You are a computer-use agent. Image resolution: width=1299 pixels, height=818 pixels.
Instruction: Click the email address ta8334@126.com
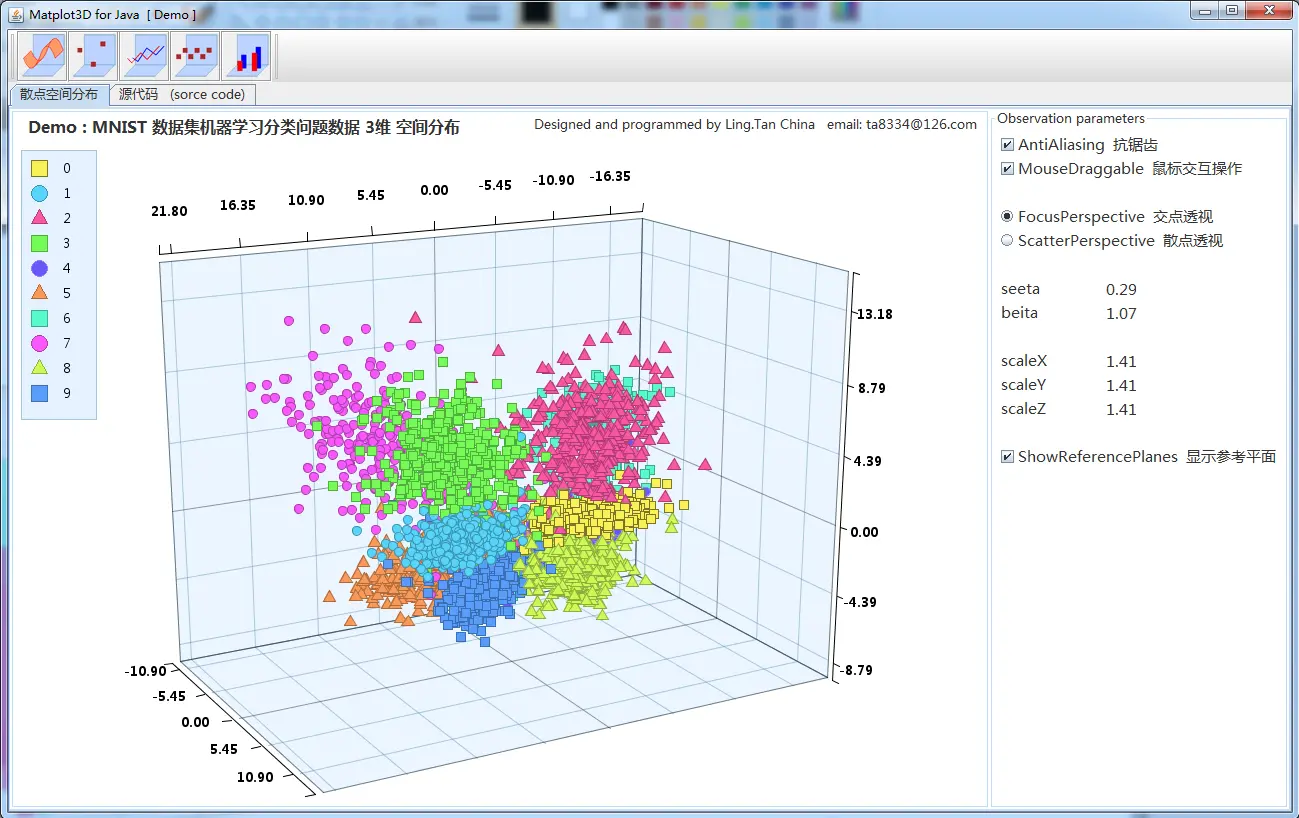(x=921, y=125)
